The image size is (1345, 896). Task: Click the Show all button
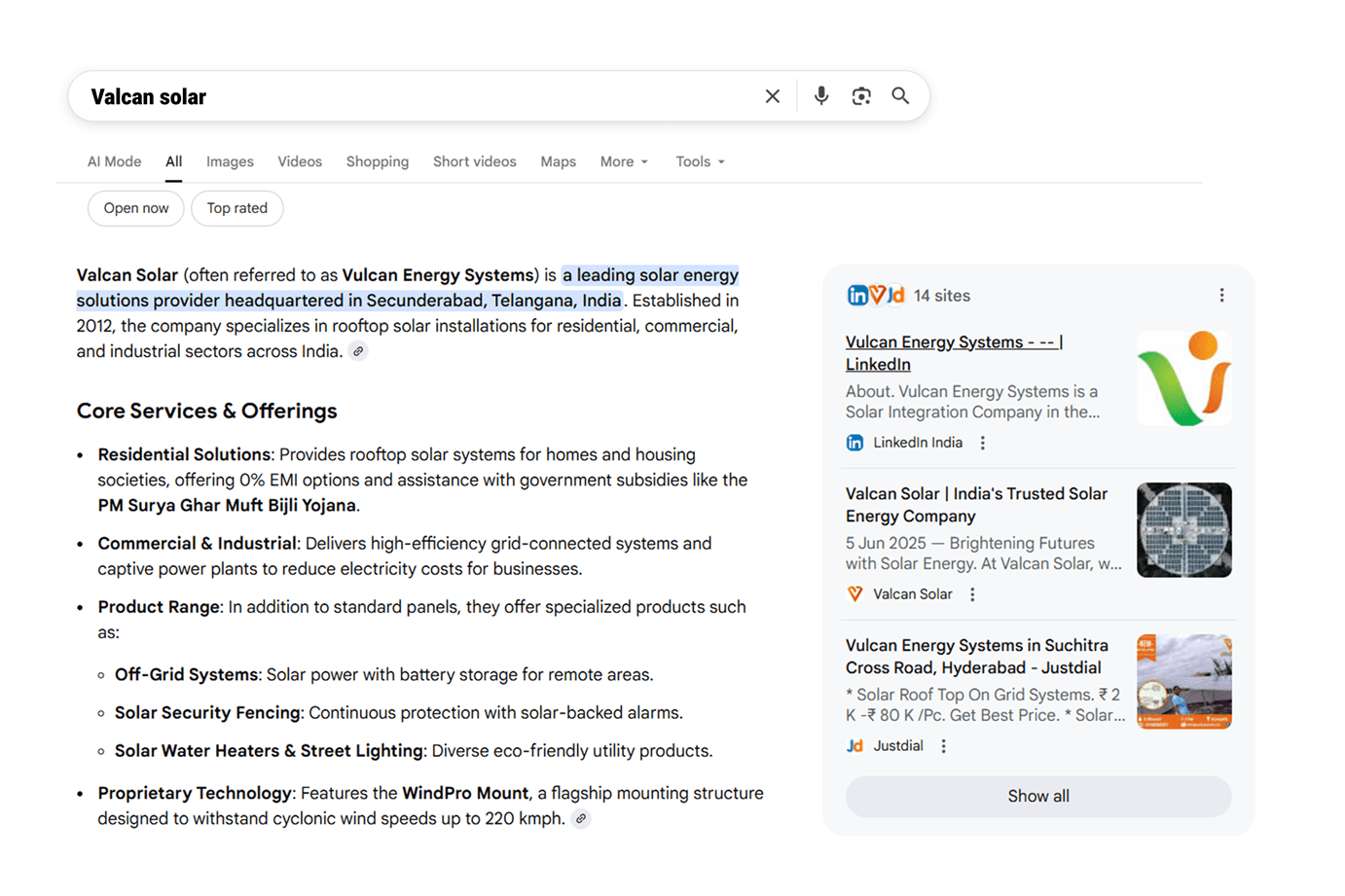click(x=1037, y=796)
